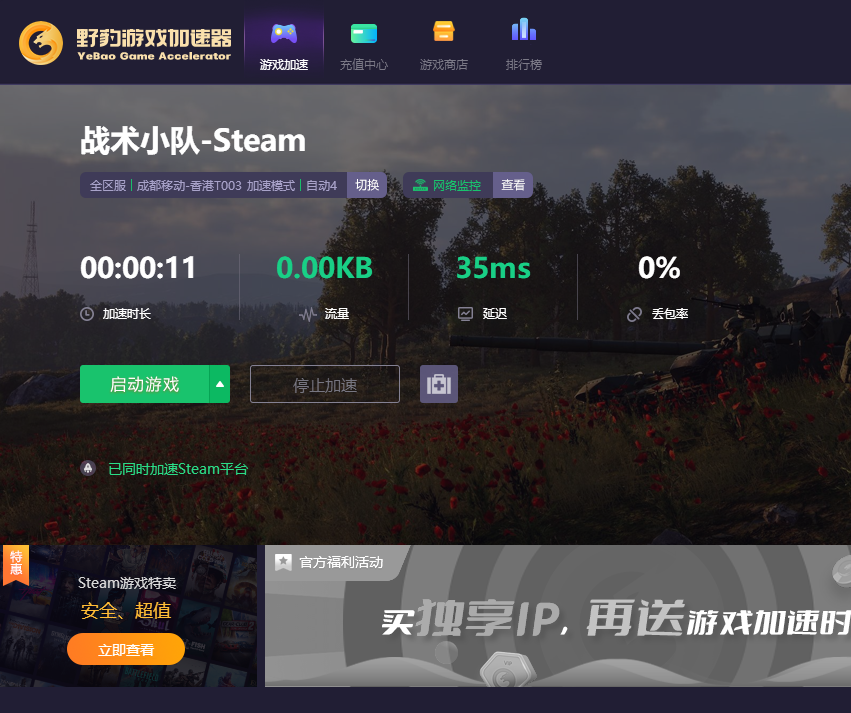Click the broken link icon beside 丢包率
The height and width of the screenshot is (713, 851).
[x=634, y=314]
